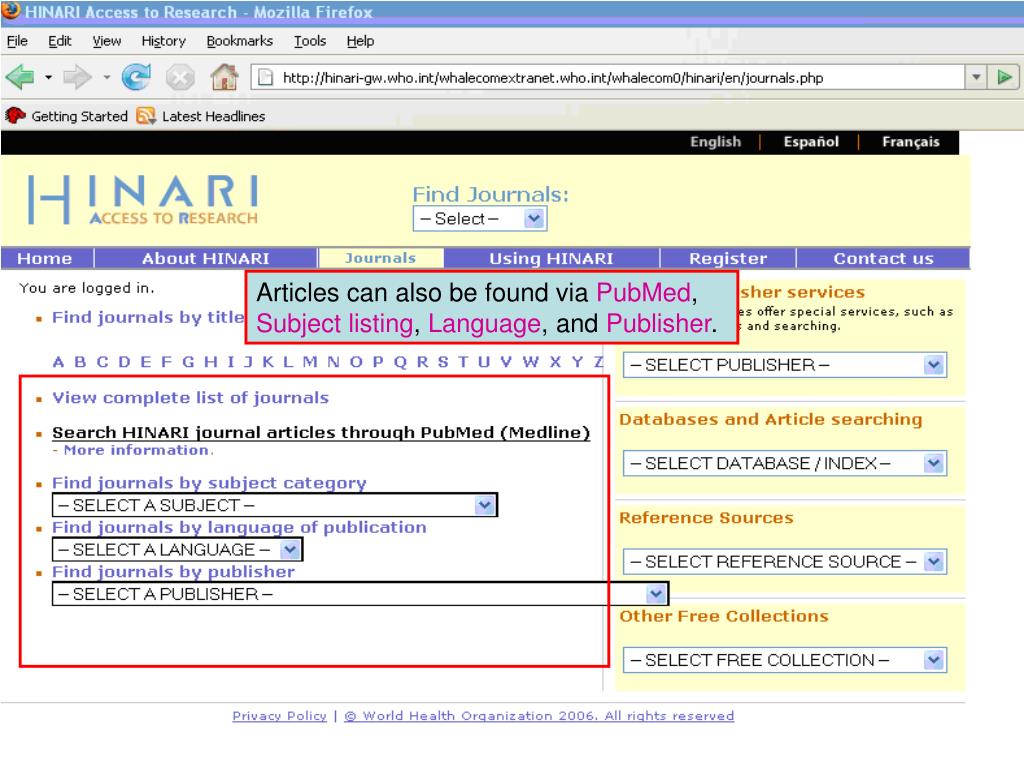Click View complete list of journals link
The image size is (1024, 768).
(191, 398)
